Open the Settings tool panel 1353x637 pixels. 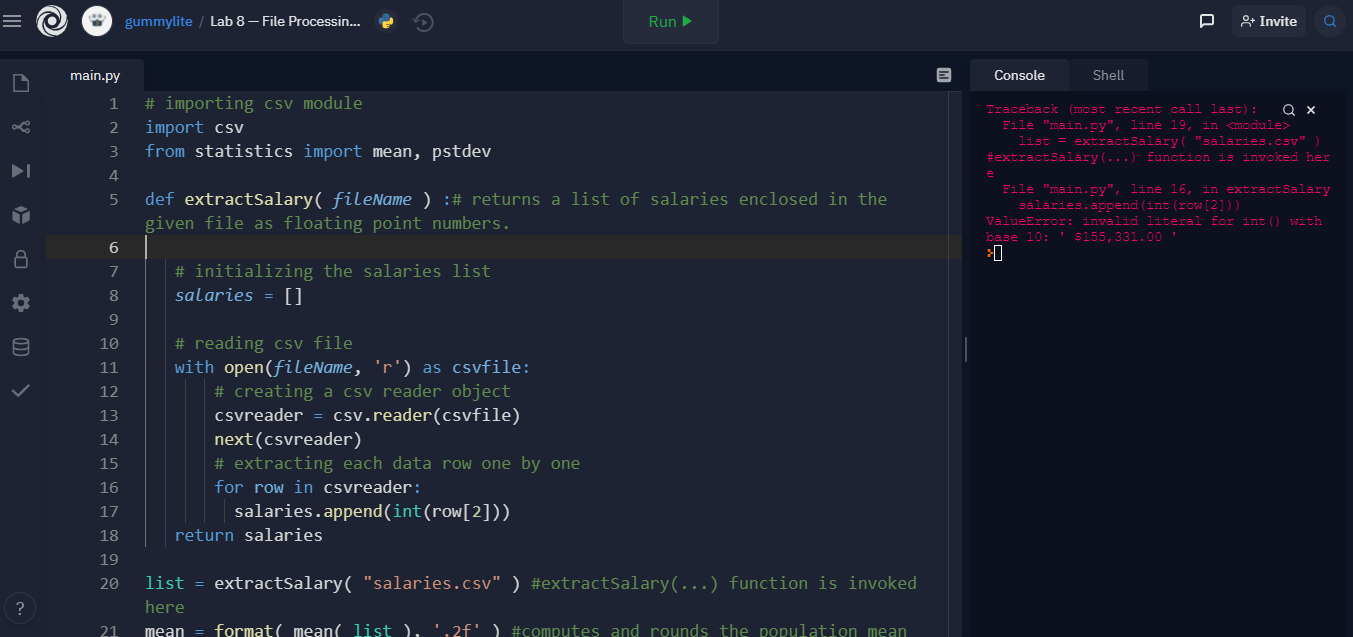(x=20, y=302)
